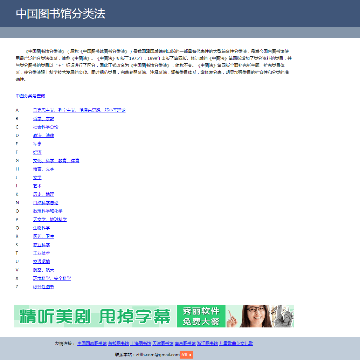Open category T 工业技术 link
This screenshot has height=360, width=360.
point(41,253)
